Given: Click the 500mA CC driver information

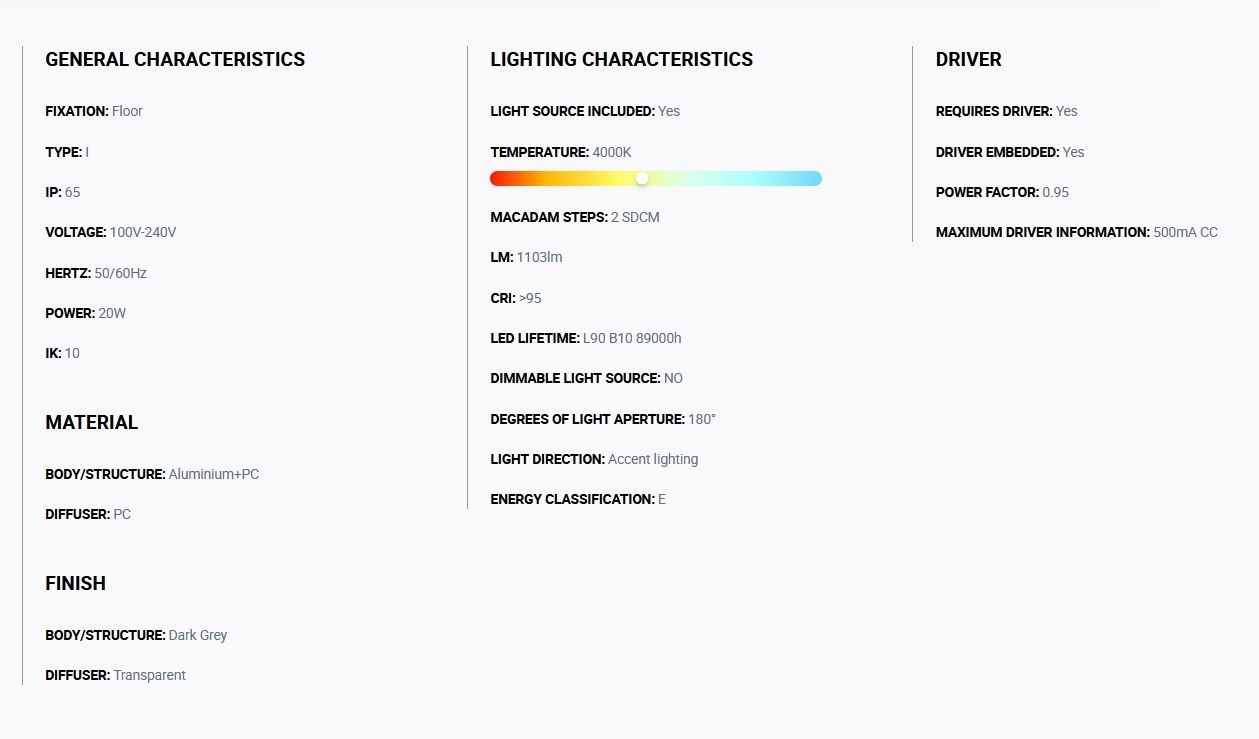Looking at the screenshot, I should pyautogui.click(x=1185, y=232).
